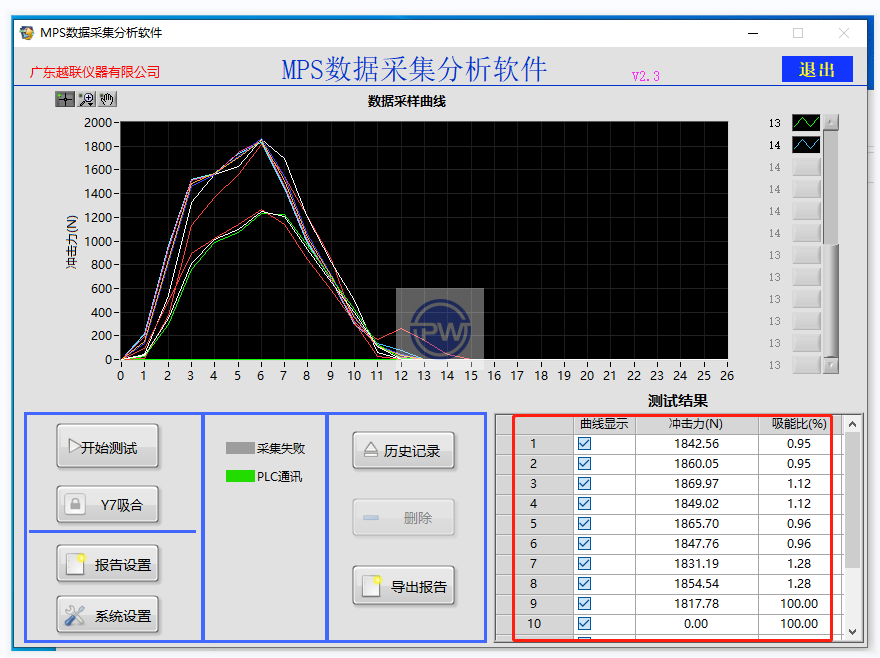This screenshot has height=658, width=880.
Task: Select the 1869.97 impact force cell
Action: pyautogui.click(x=696, y=484)
